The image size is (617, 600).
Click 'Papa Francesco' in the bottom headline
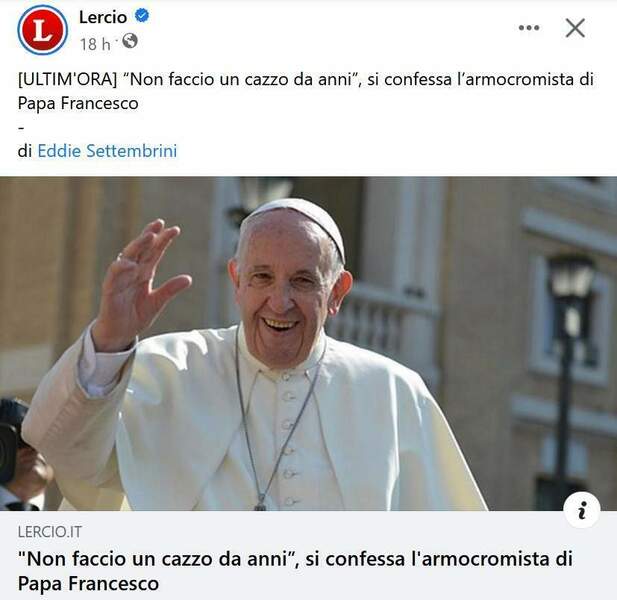88,583
